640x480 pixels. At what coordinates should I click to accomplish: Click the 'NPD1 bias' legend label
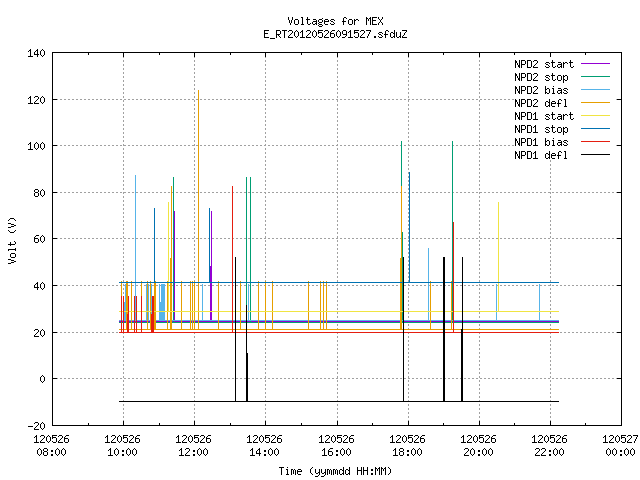click(541, 142)
